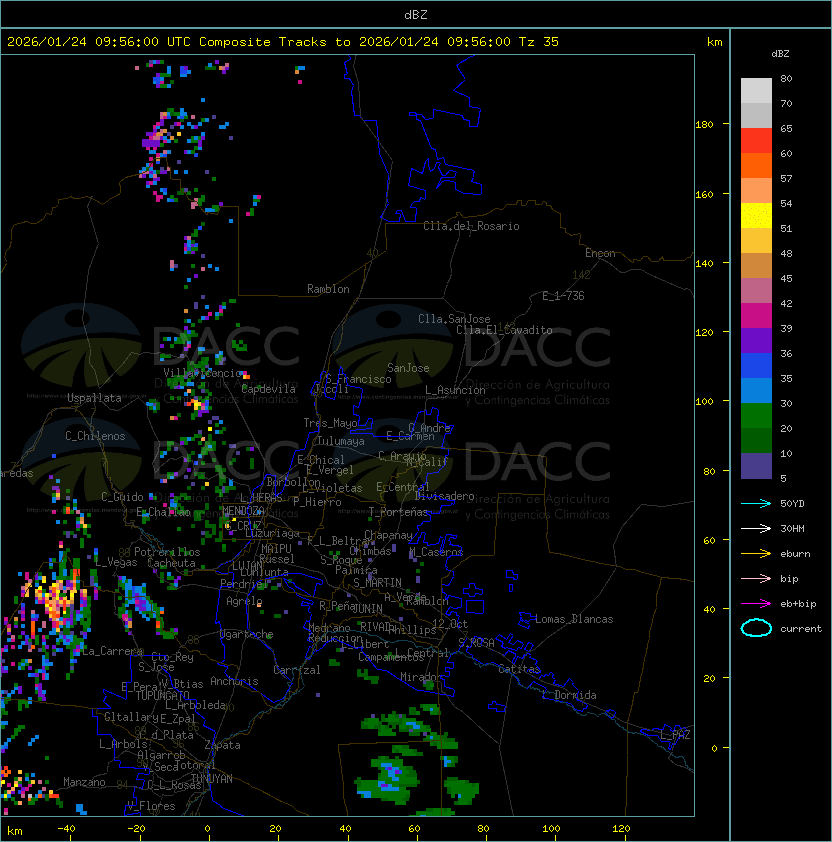This screenshot has width=832, height=842.
Task: Click the '-40' tick on the horizontal km axis
Action: 66,829
